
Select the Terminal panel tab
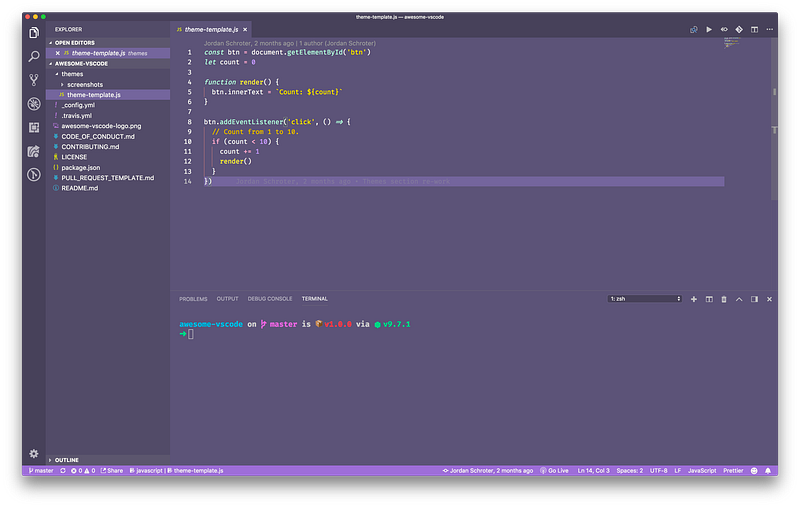[314, 299]
